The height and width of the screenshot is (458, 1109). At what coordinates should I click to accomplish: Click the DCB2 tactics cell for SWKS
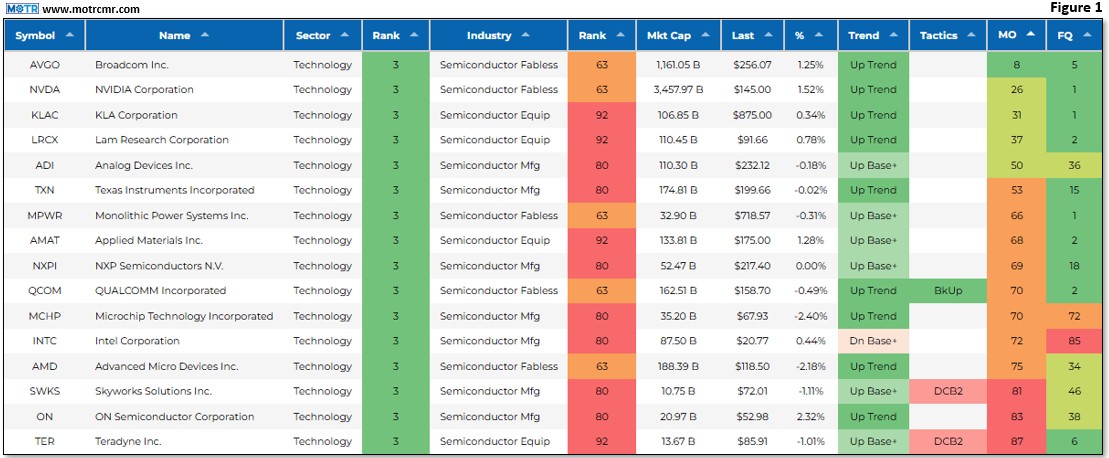948,391
